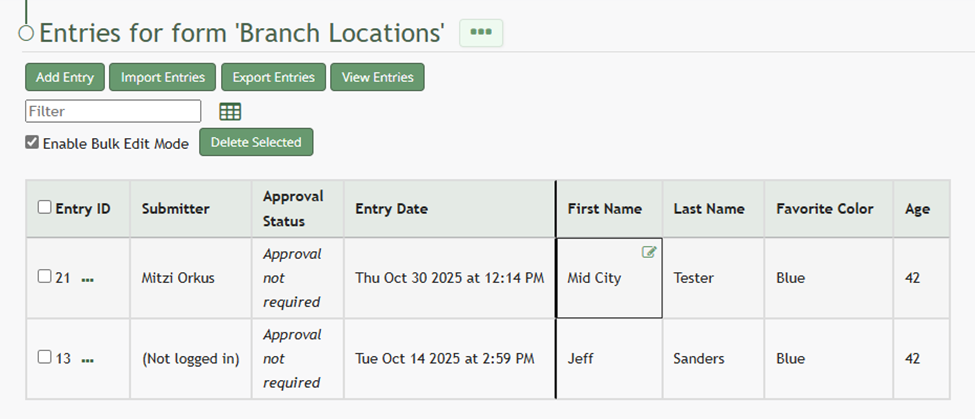Expand the heading's three-dot options menu

(481, 33)
